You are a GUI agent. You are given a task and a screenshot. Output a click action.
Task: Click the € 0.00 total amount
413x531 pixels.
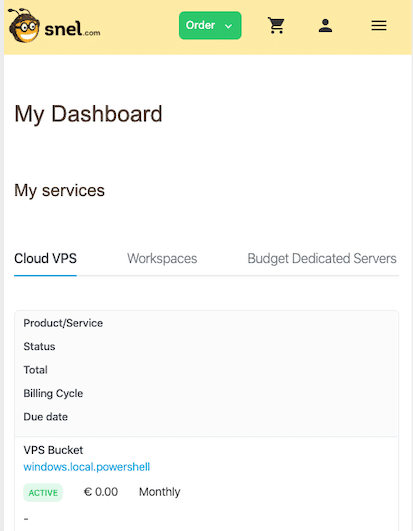point(101,492)
